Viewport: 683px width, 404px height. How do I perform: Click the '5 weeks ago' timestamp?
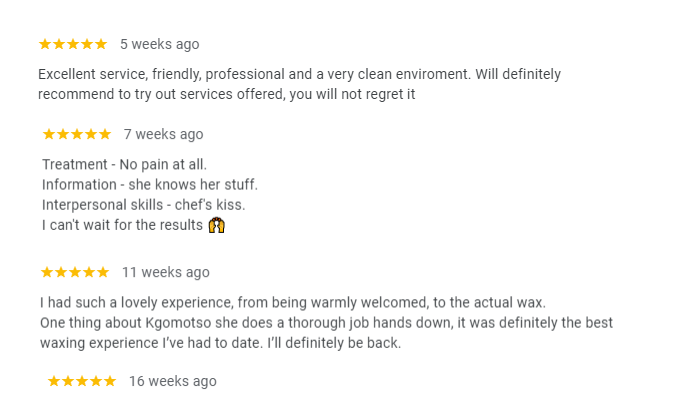point(159,44)
